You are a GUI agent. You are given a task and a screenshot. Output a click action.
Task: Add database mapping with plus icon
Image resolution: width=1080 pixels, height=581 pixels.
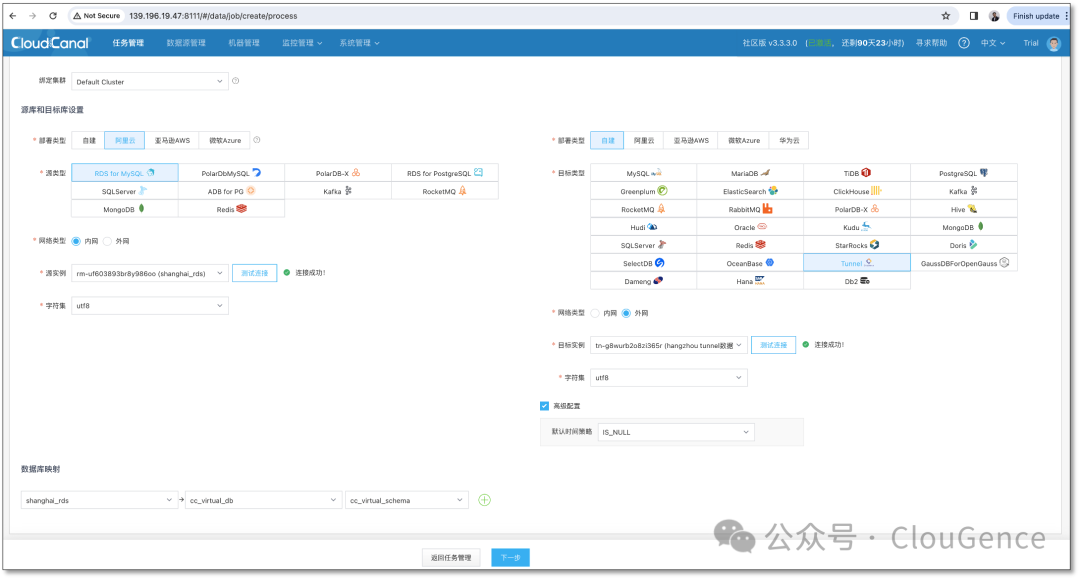click(x=484, y=500)
